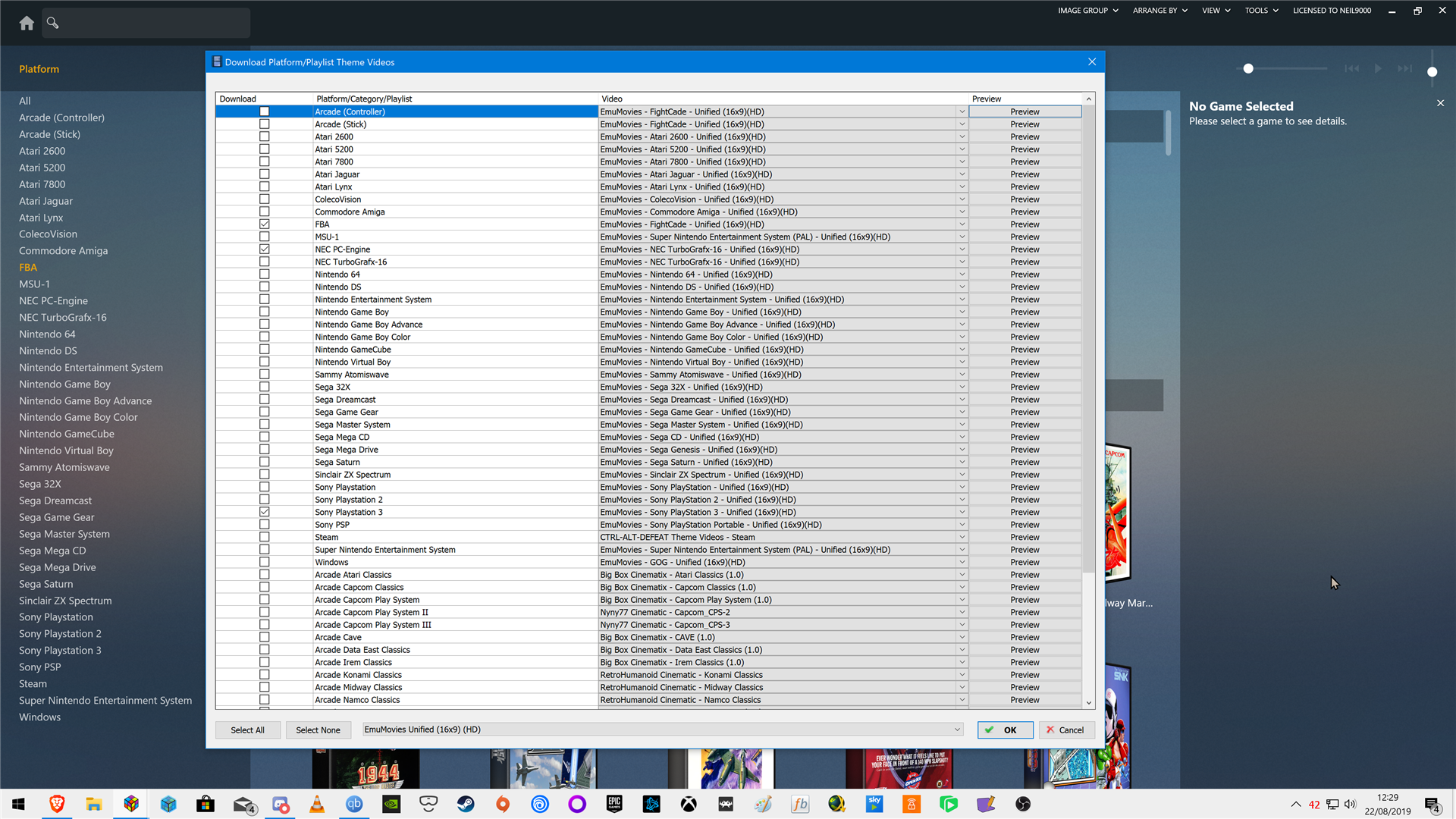Open OBS Studio taskbar icon
This screenshot has height=819, width=1456.
coord(1023,804)
